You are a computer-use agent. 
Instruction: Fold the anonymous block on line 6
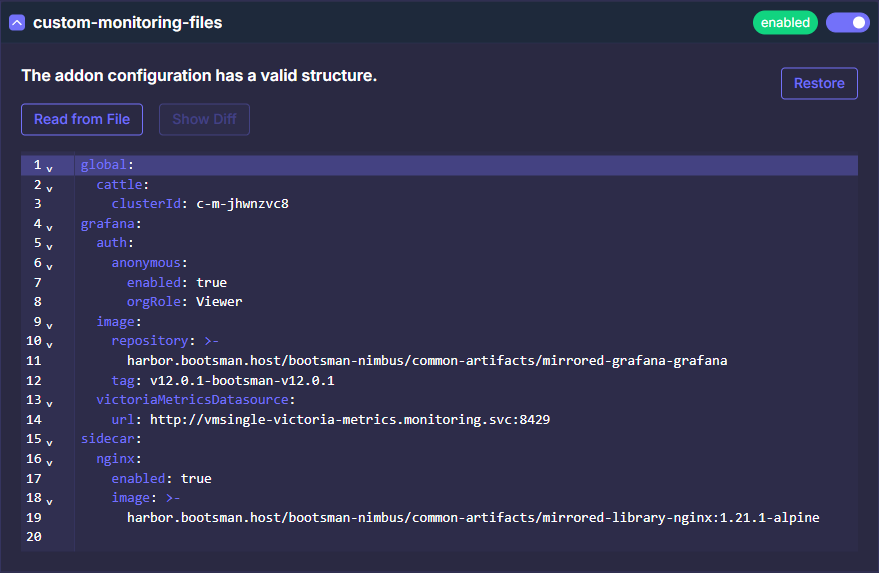point(50,266)
